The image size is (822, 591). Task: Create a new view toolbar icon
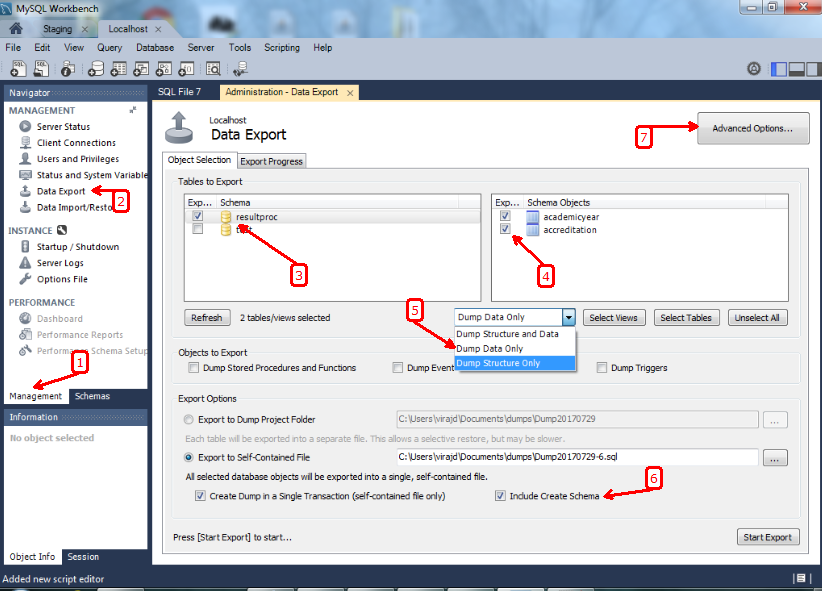click(141, 69)
